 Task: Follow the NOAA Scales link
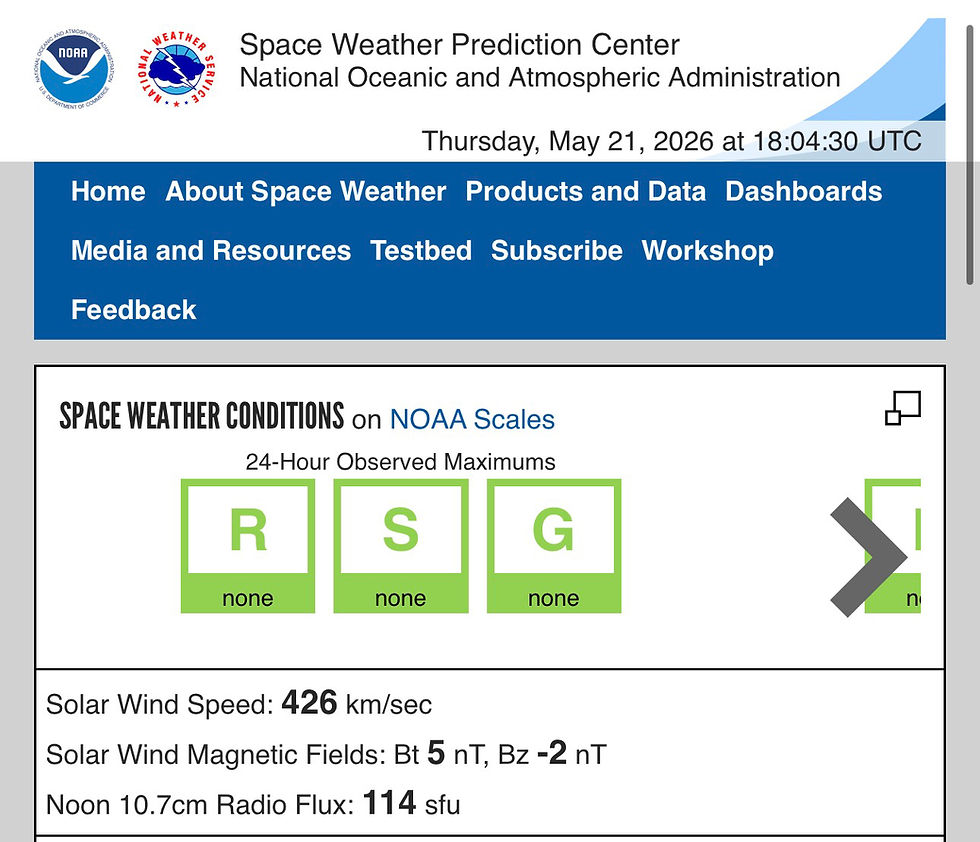click(x=472, y=419)
